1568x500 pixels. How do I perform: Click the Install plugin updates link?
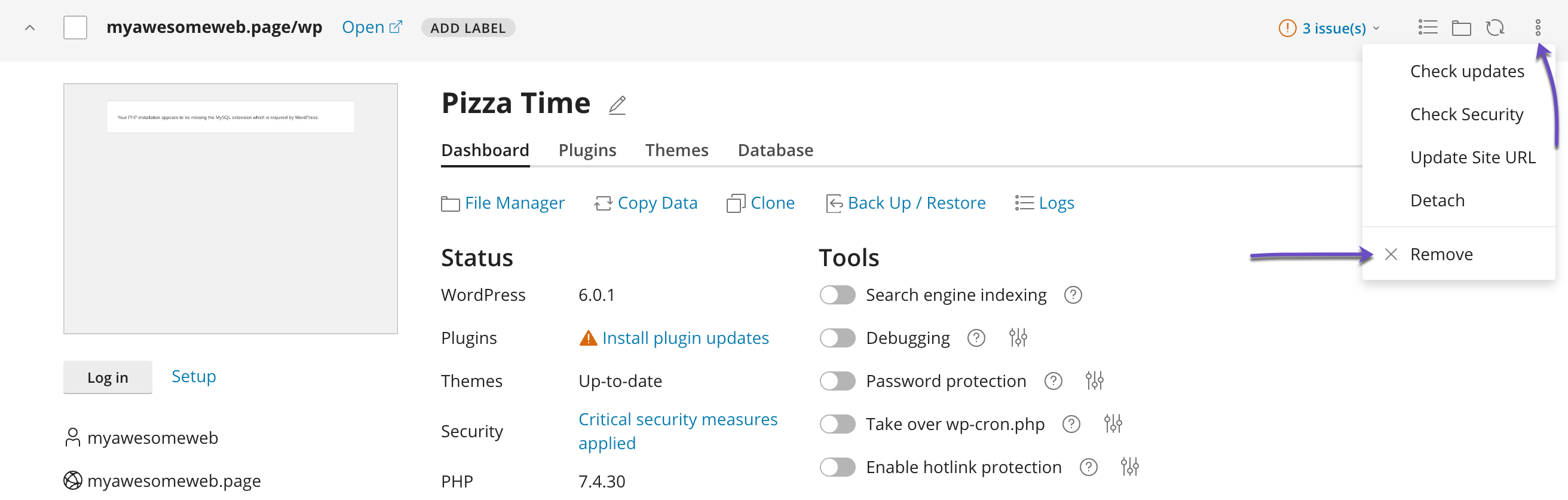(685, 338)
